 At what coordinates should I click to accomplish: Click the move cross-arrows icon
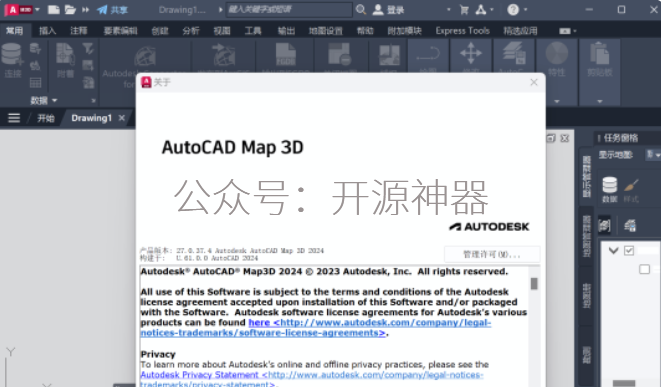[471, 54]
